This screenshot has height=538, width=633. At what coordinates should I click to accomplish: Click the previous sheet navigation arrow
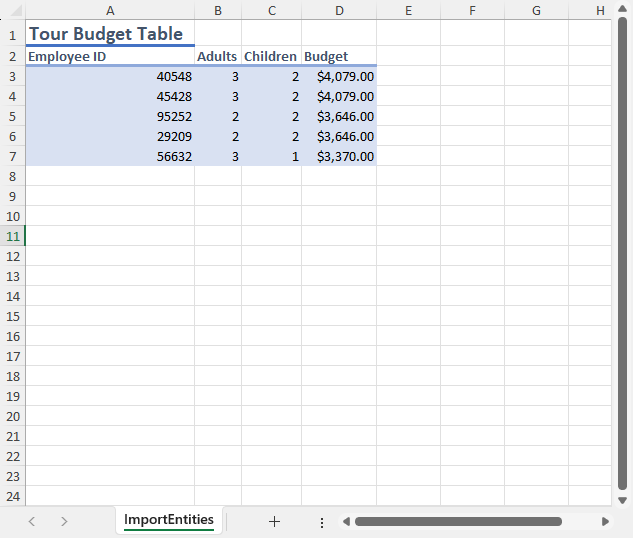click(32, 521)
